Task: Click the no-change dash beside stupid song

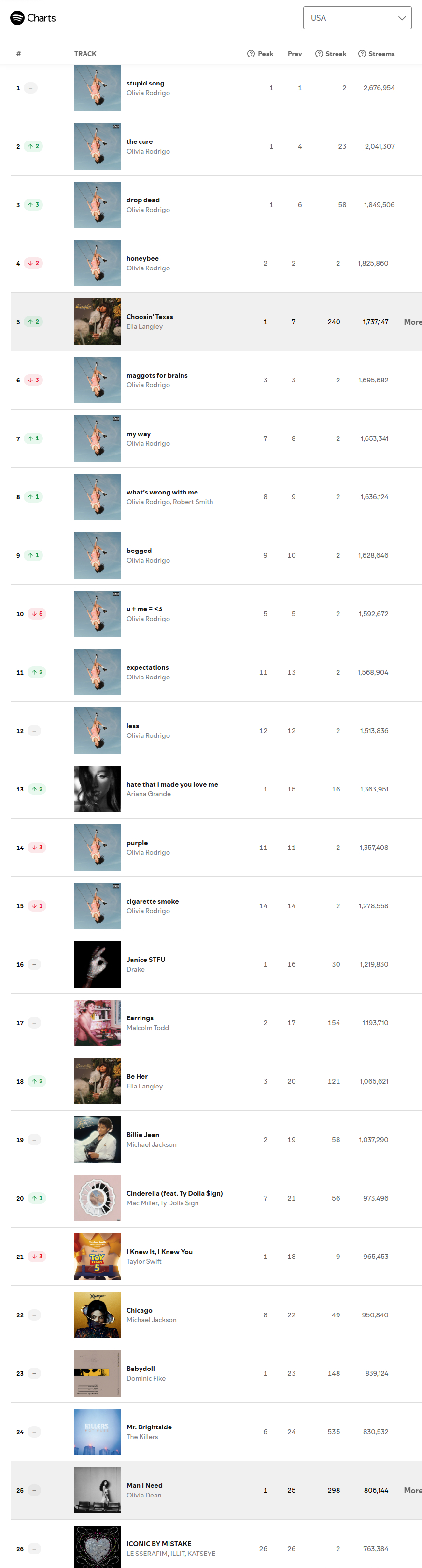Action: pos(31,88)
